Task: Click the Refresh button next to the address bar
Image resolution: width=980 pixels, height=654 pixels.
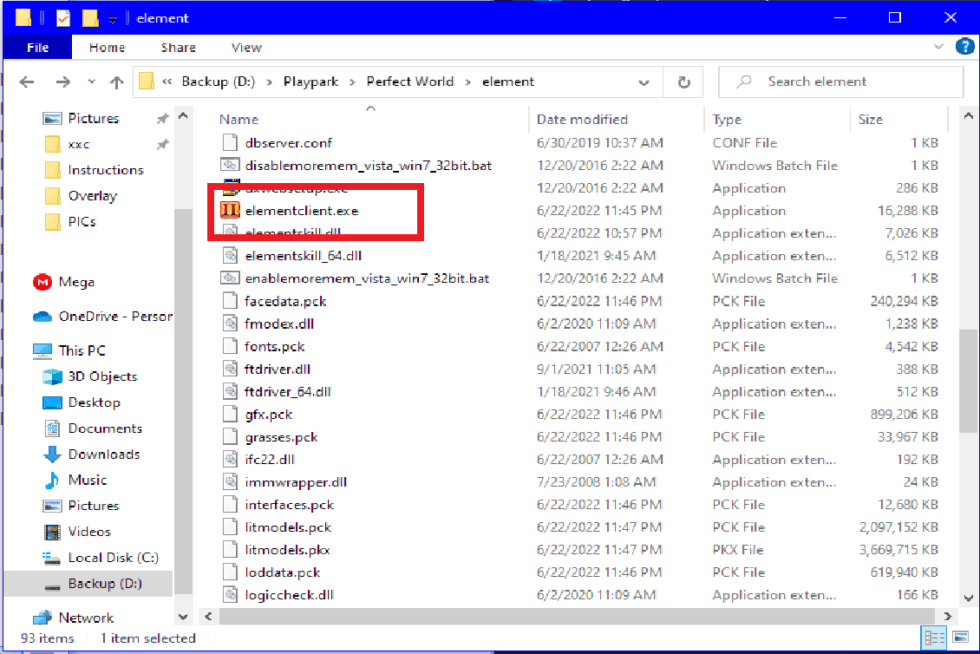Action: click(684, 81)
